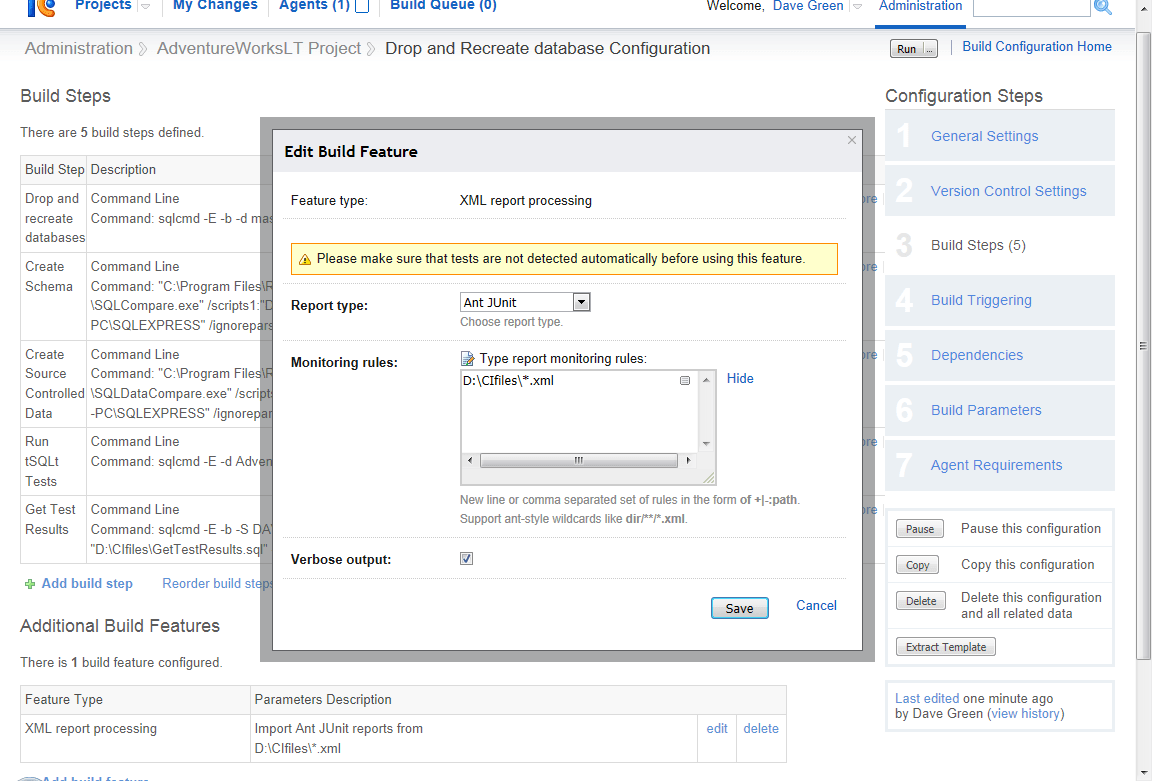
Task: Click the Extract Template button
Action: coord(946,647)
